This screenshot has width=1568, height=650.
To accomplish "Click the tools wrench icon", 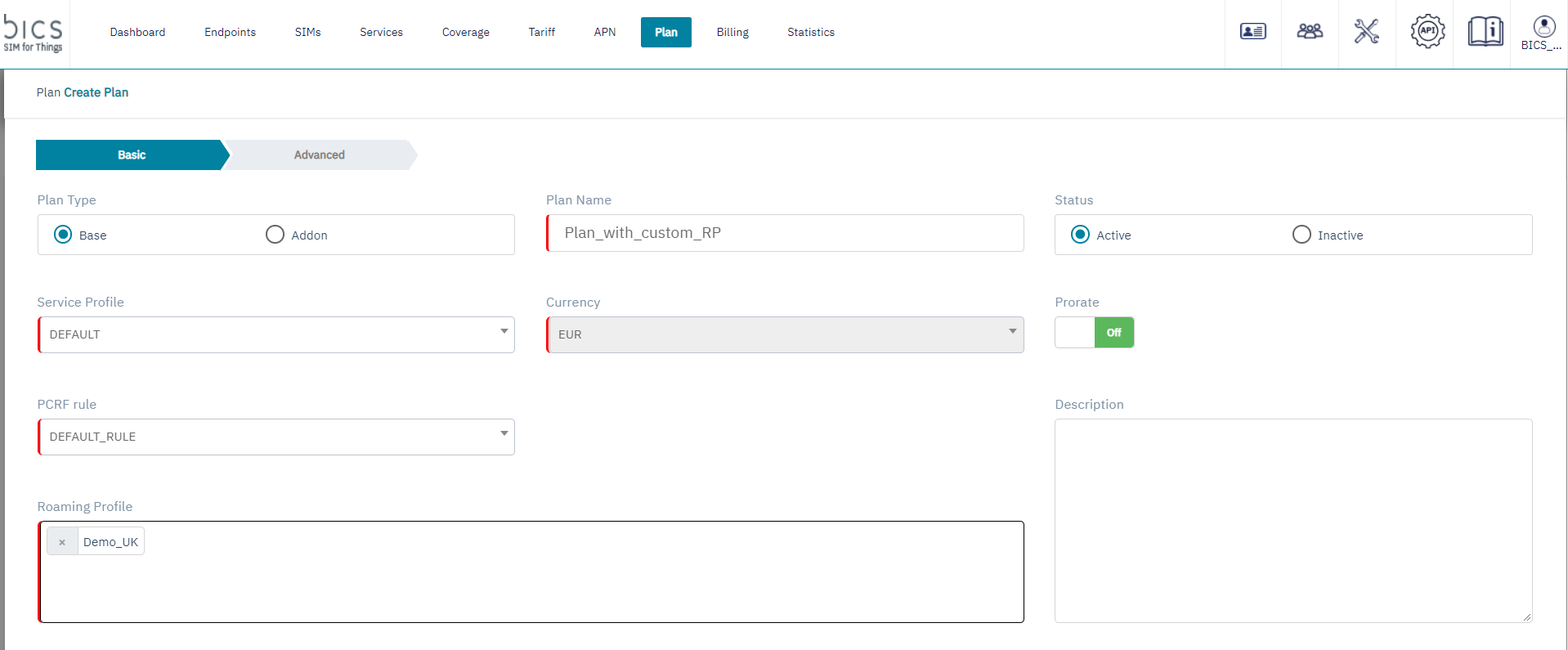I will tap(1366, 32).
